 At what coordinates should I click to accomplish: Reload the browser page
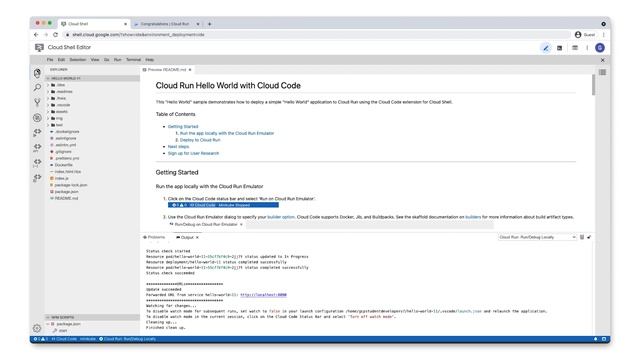[x=56, y=35]
